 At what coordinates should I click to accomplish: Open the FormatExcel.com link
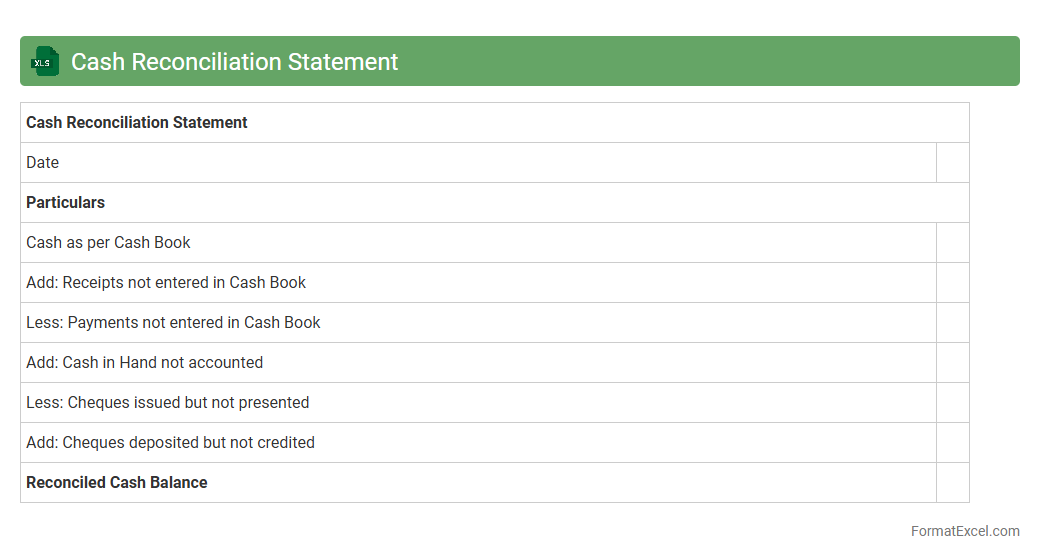[x=964, y=531]
